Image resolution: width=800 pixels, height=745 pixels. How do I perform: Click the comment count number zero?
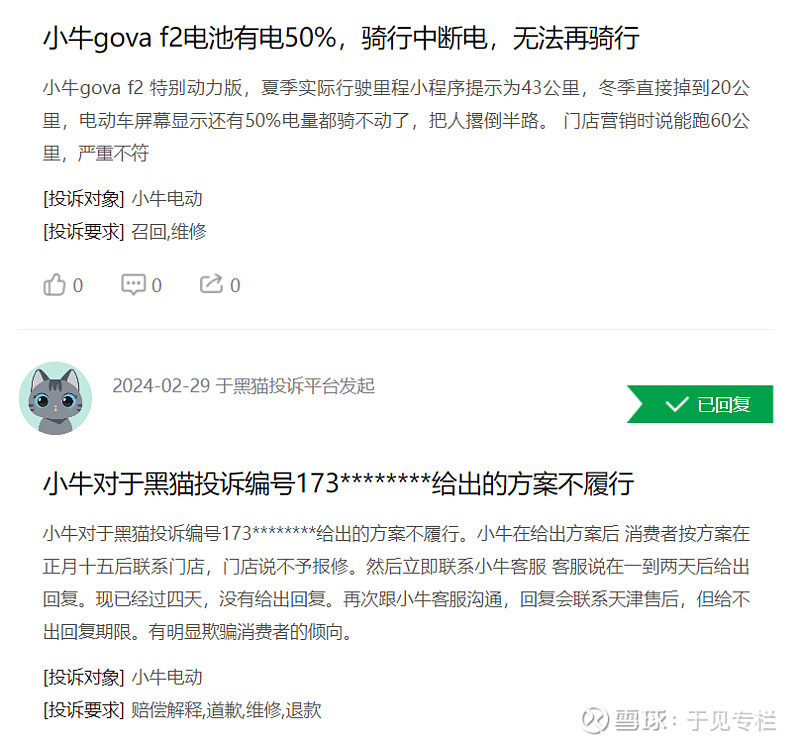157,285
